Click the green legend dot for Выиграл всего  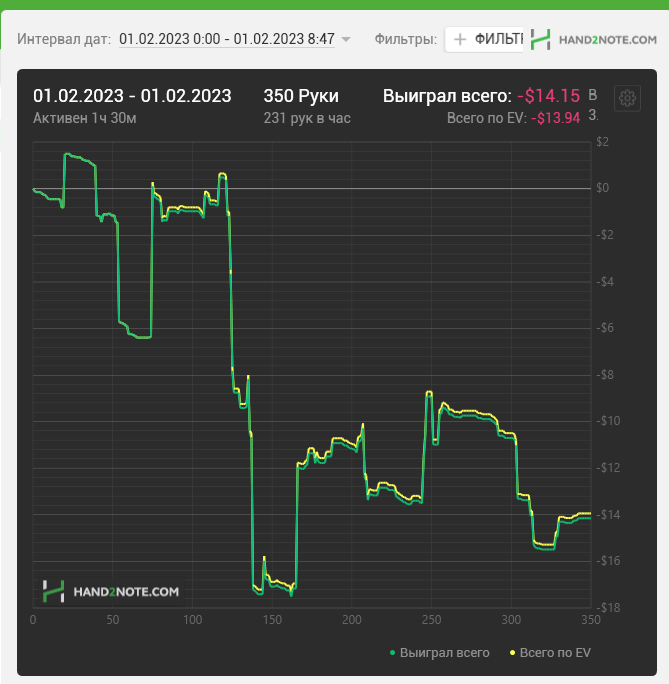(x=393, y=653)
